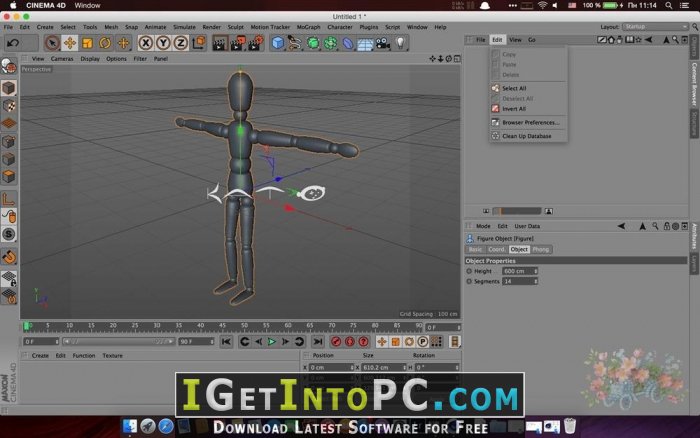Toggle the coordinate system icon
Image resolution: width=700 pixels, height=438 pixels.
coord(199,43)
